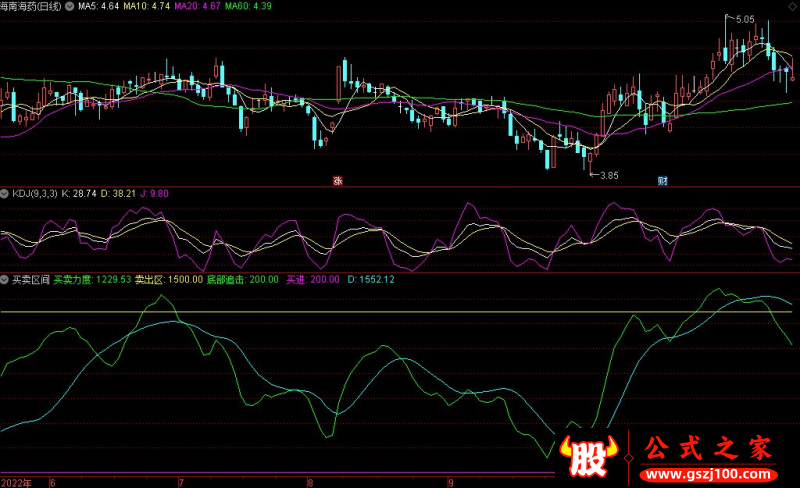The image size is (800, 488).
Task: Open the www.gszj100.com website link
Action: 710,472
